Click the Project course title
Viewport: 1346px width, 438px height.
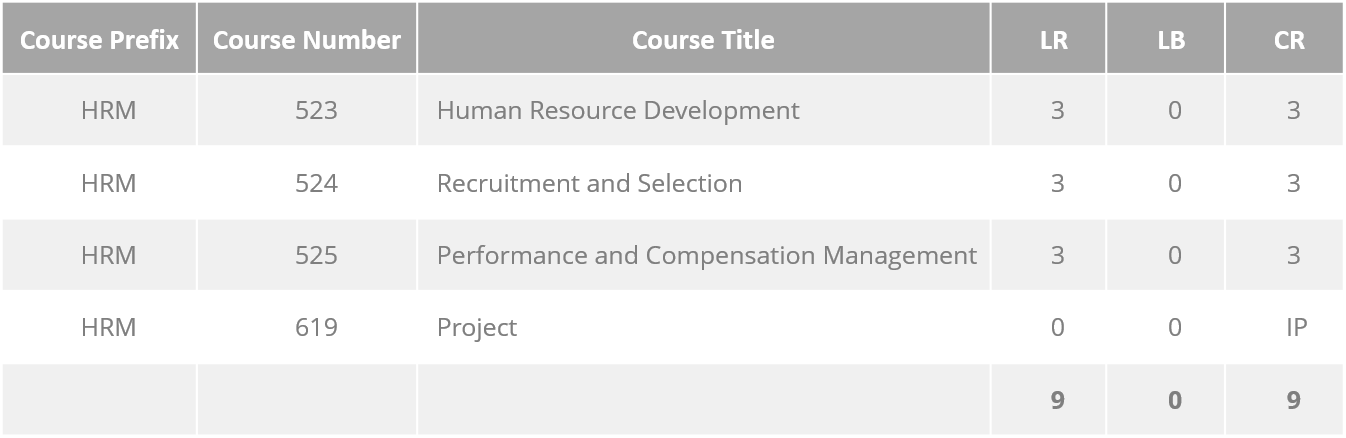(x=477, y=328)
